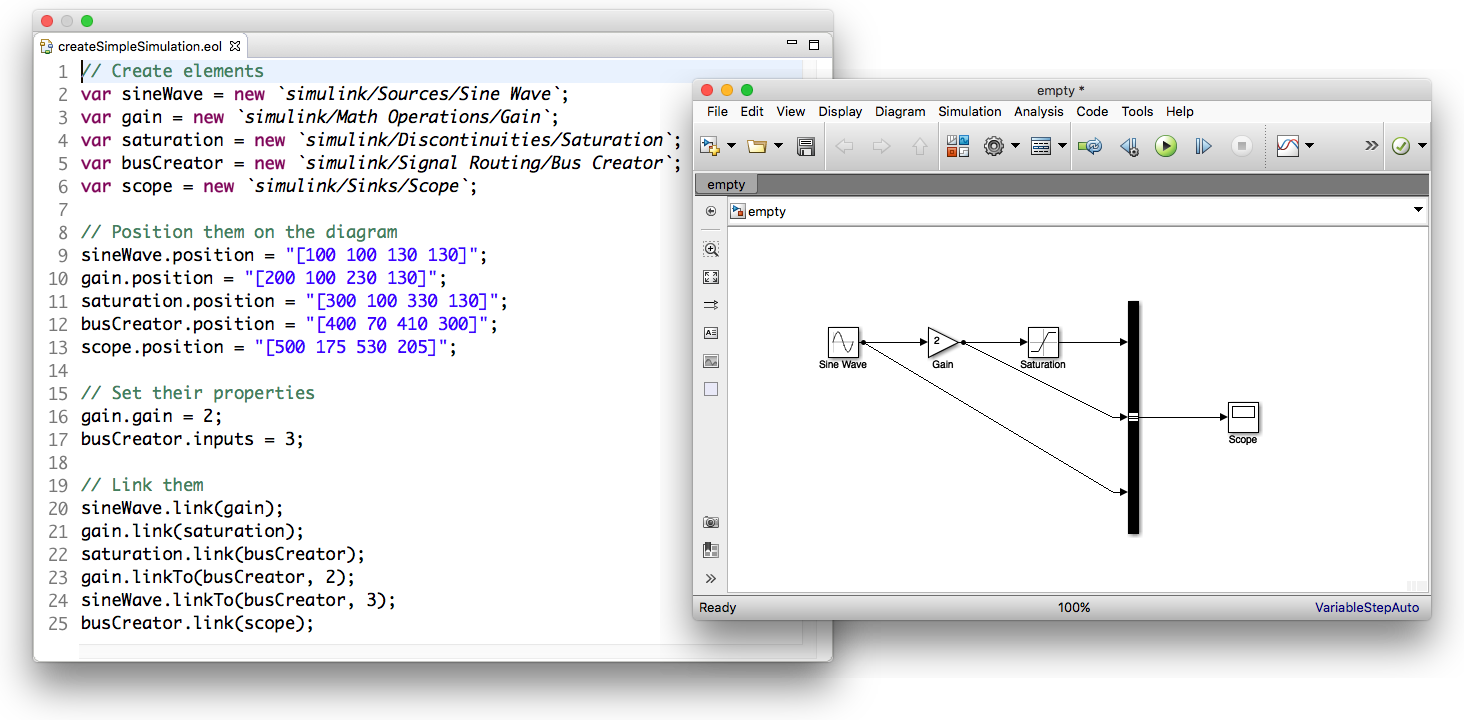1464x720 pixels.
Task: Click the Update Diagram icon in toolbar
Action: tap(1092, 146)
